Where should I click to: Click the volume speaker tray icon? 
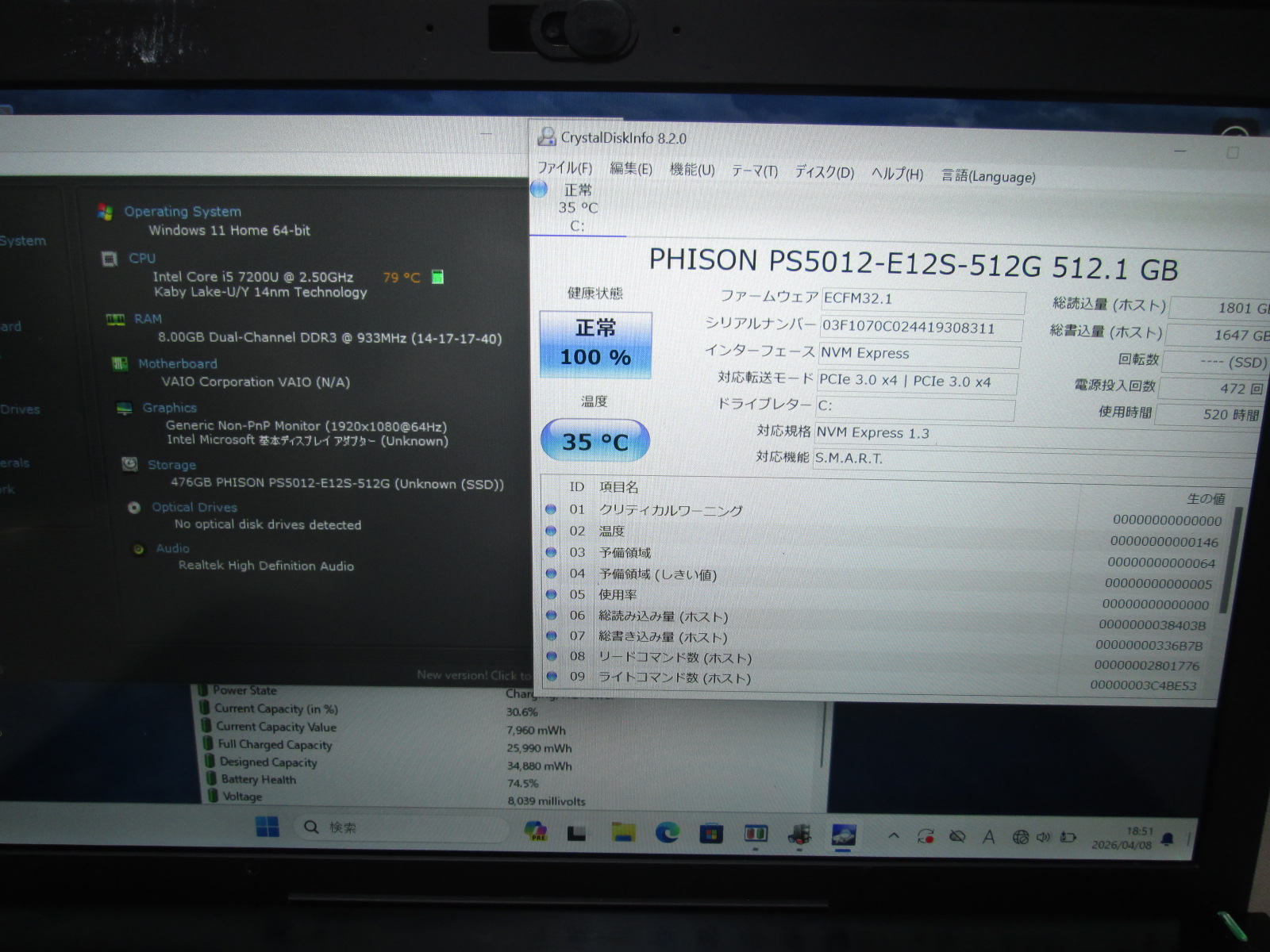point(1043,837)
